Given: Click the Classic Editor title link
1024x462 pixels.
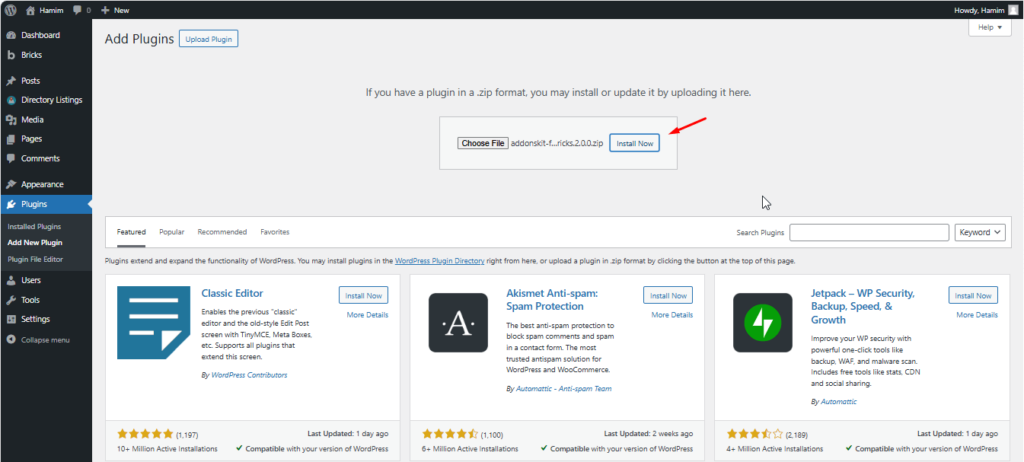Looking at the screenshot, I should point(232,293).
